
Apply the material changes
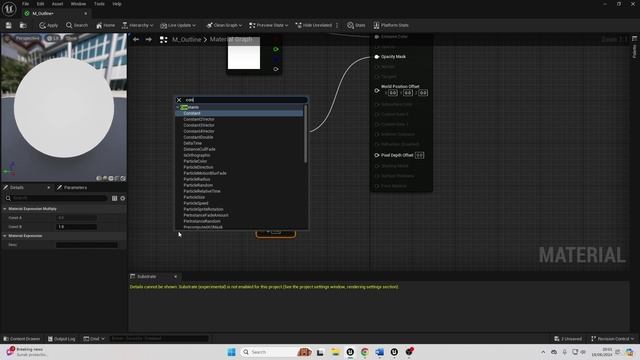[x=49, y=25]
